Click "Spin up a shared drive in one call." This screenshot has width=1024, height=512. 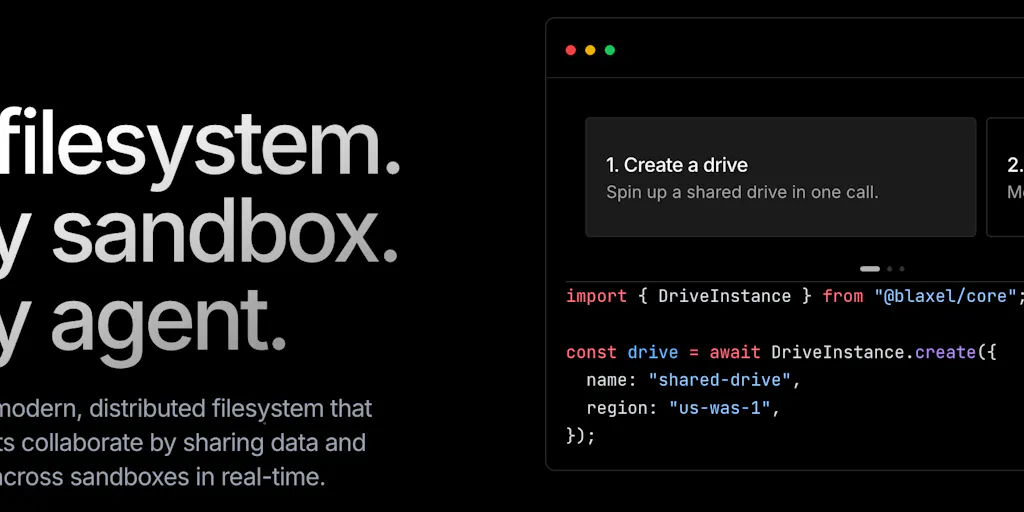(x=742, y=192)
